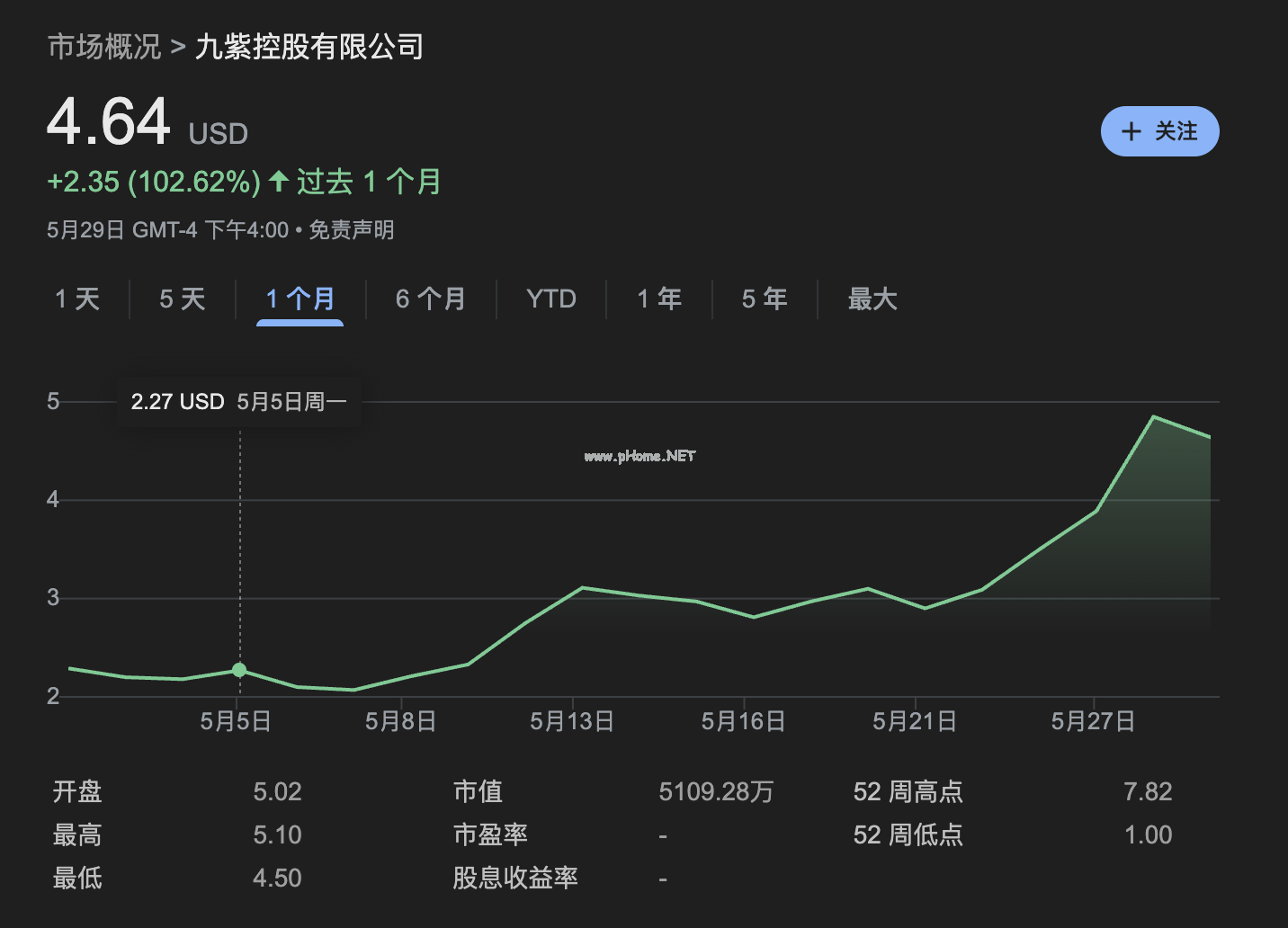Click the 5月21日 axis label
Screen dimensions: 1288x928
click(x=915, y=721)
